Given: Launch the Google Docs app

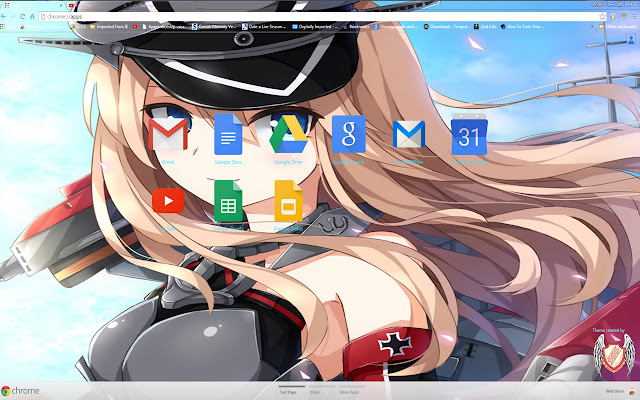Looking at the screenshot, I should pyautogui.click(x=228, y=134).
